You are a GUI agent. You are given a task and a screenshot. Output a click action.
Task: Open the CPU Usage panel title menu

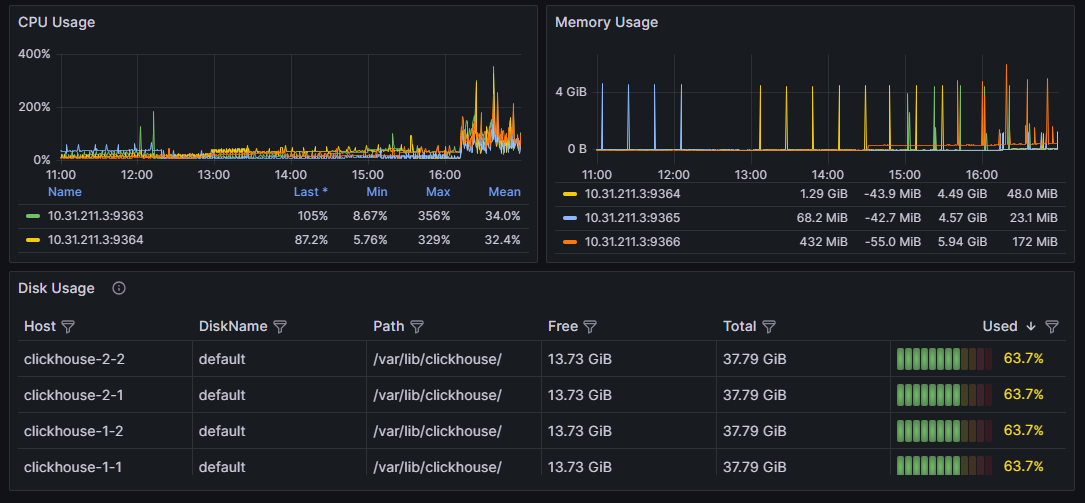(57, 22)
